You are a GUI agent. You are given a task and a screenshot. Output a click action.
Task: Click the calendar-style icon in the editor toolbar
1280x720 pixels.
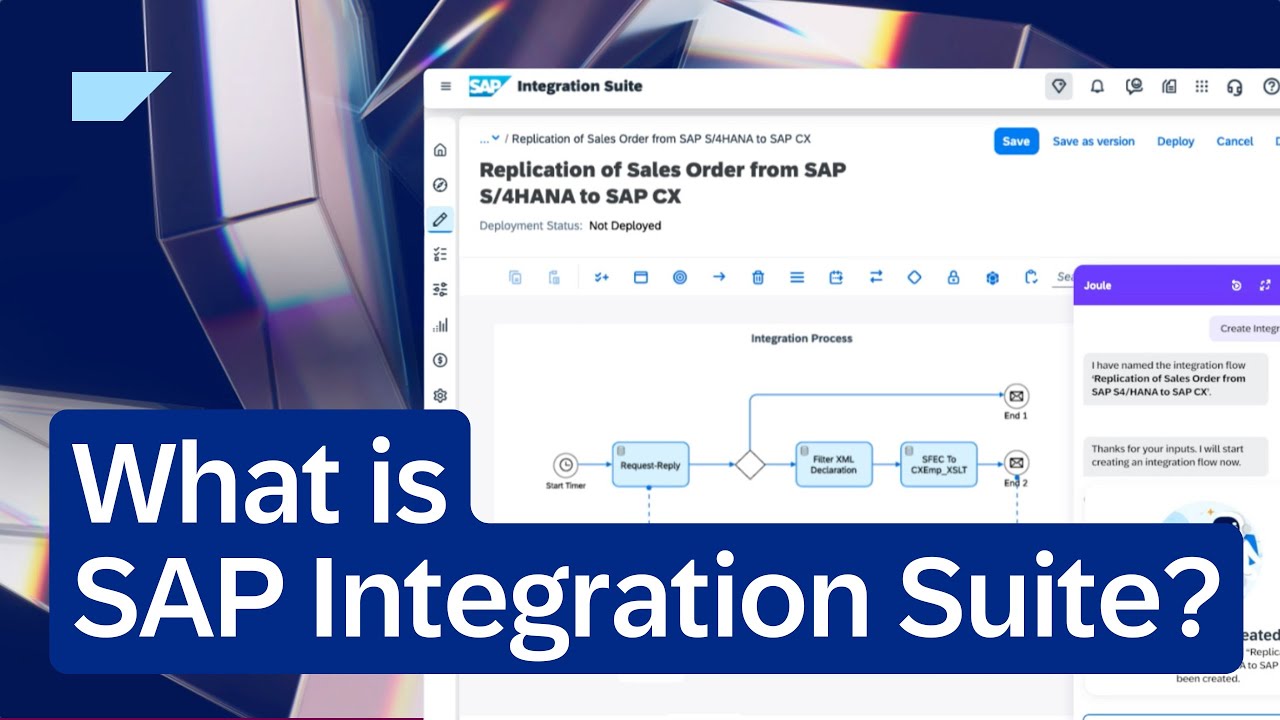pyautogui.click(x=836, y=277)
